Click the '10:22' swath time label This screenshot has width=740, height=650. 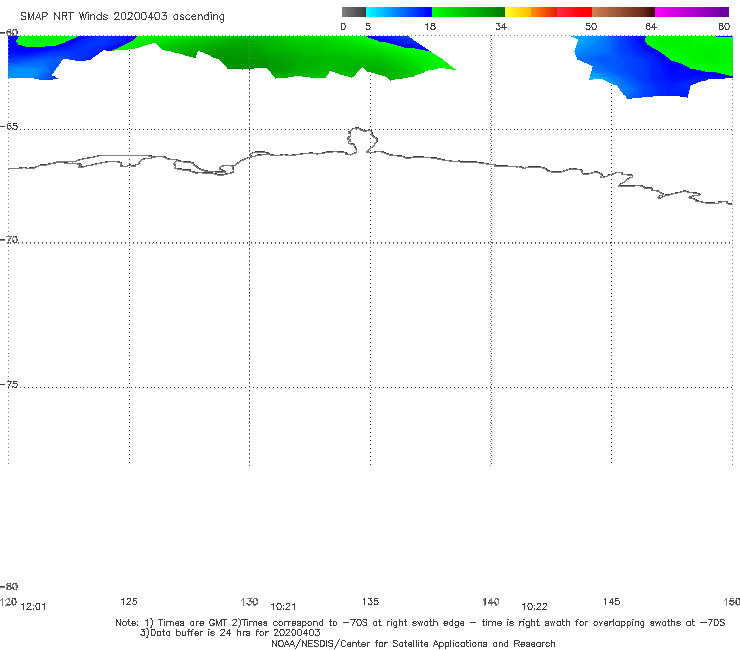[534, 607]
